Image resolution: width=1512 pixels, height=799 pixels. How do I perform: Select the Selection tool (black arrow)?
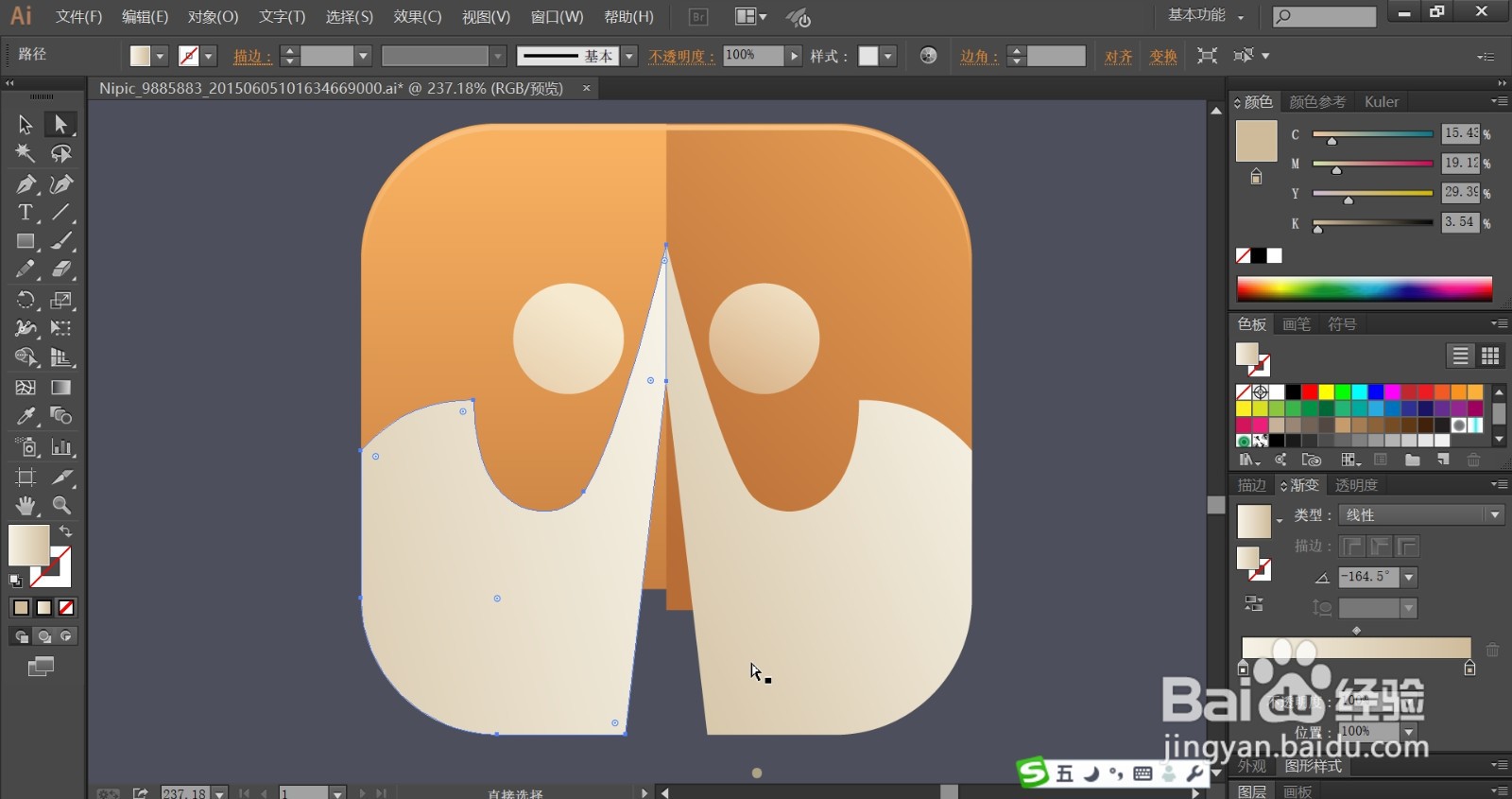pos(26,124)
